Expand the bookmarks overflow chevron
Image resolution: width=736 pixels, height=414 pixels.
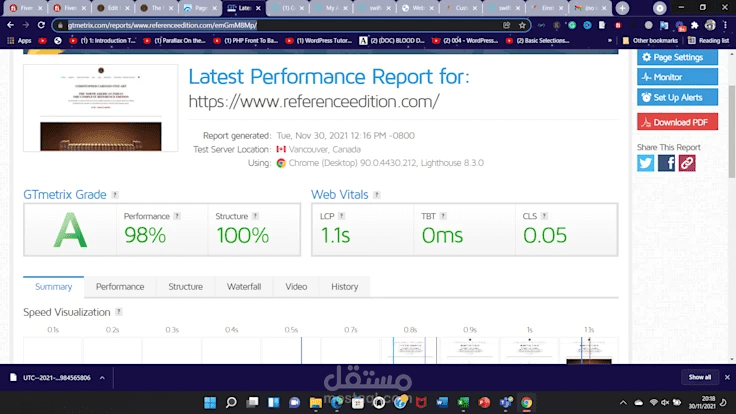(610, 41)
